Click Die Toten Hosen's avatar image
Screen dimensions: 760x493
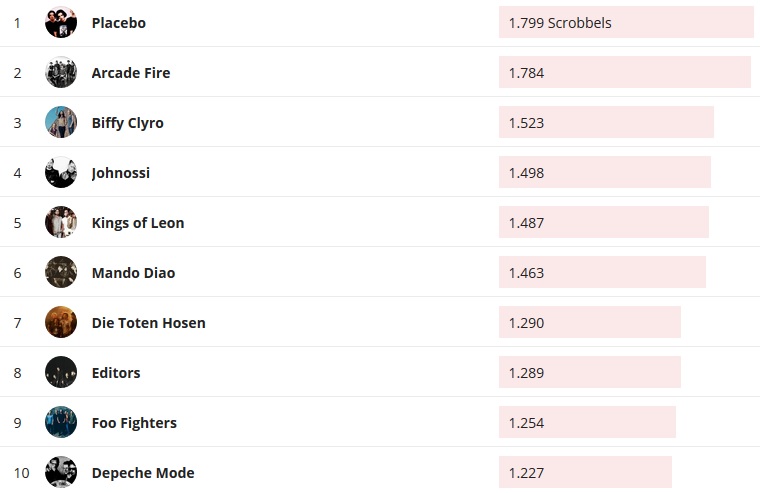(61, 322)
